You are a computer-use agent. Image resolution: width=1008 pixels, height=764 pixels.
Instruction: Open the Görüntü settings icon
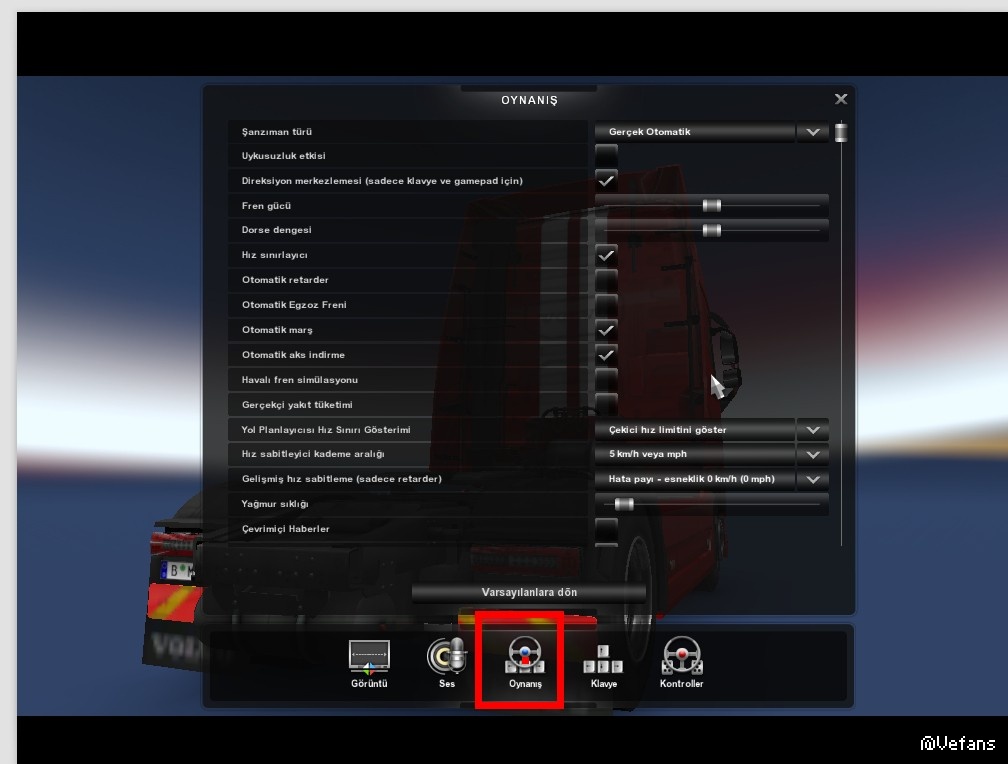click(369, 662)
